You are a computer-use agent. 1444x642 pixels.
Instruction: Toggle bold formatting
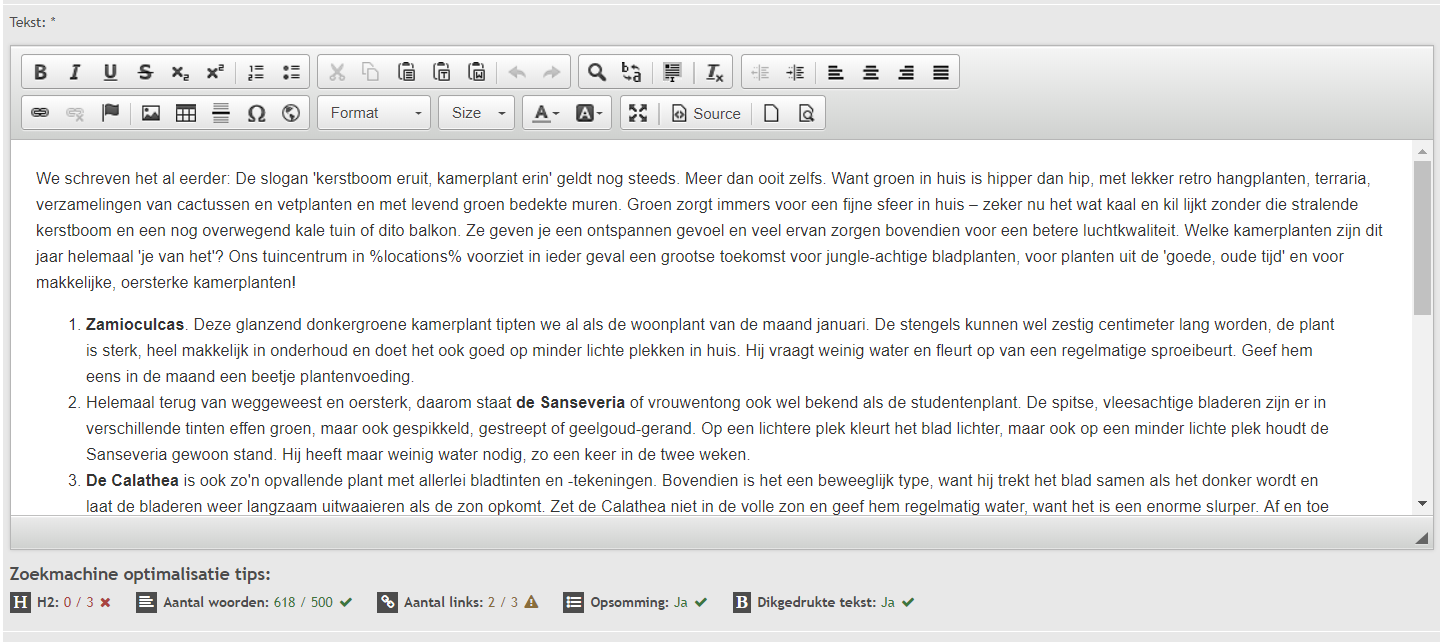[40, 72]
